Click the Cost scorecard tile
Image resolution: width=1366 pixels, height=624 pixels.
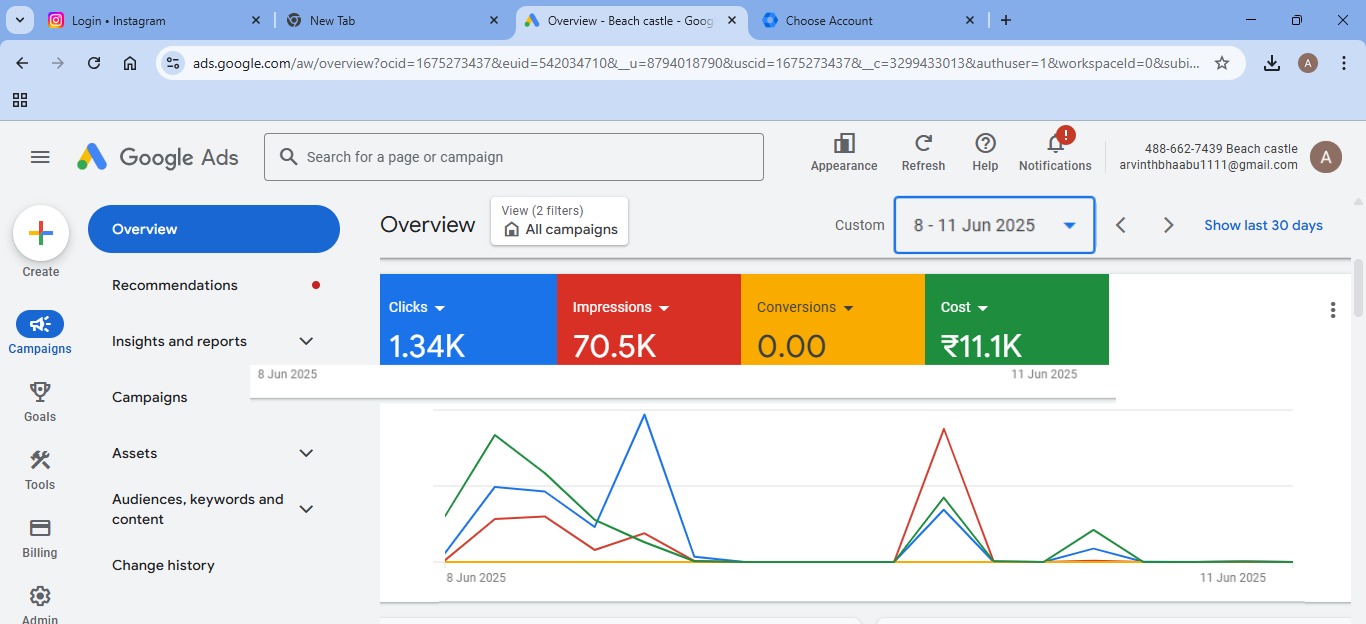pyautogui.click(x=1017, y=319)
